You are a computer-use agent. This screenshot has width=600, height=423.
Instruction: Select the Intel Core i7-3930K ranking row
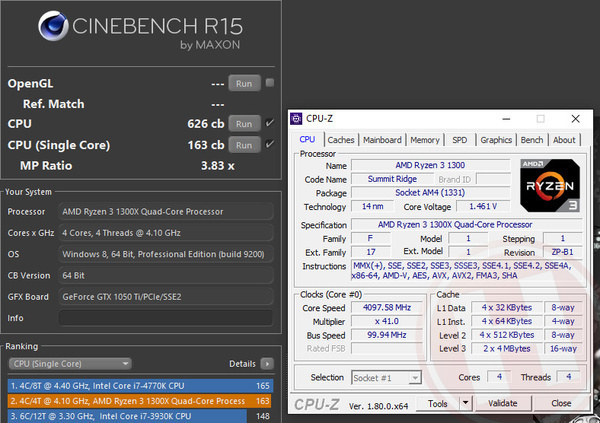(140, 416)
